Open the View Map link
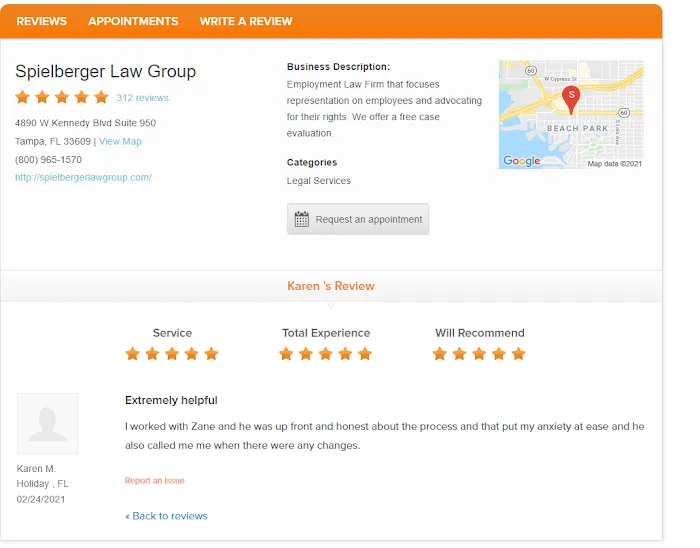Viewport: 700px width, 548px height. (x=120, y=141)
